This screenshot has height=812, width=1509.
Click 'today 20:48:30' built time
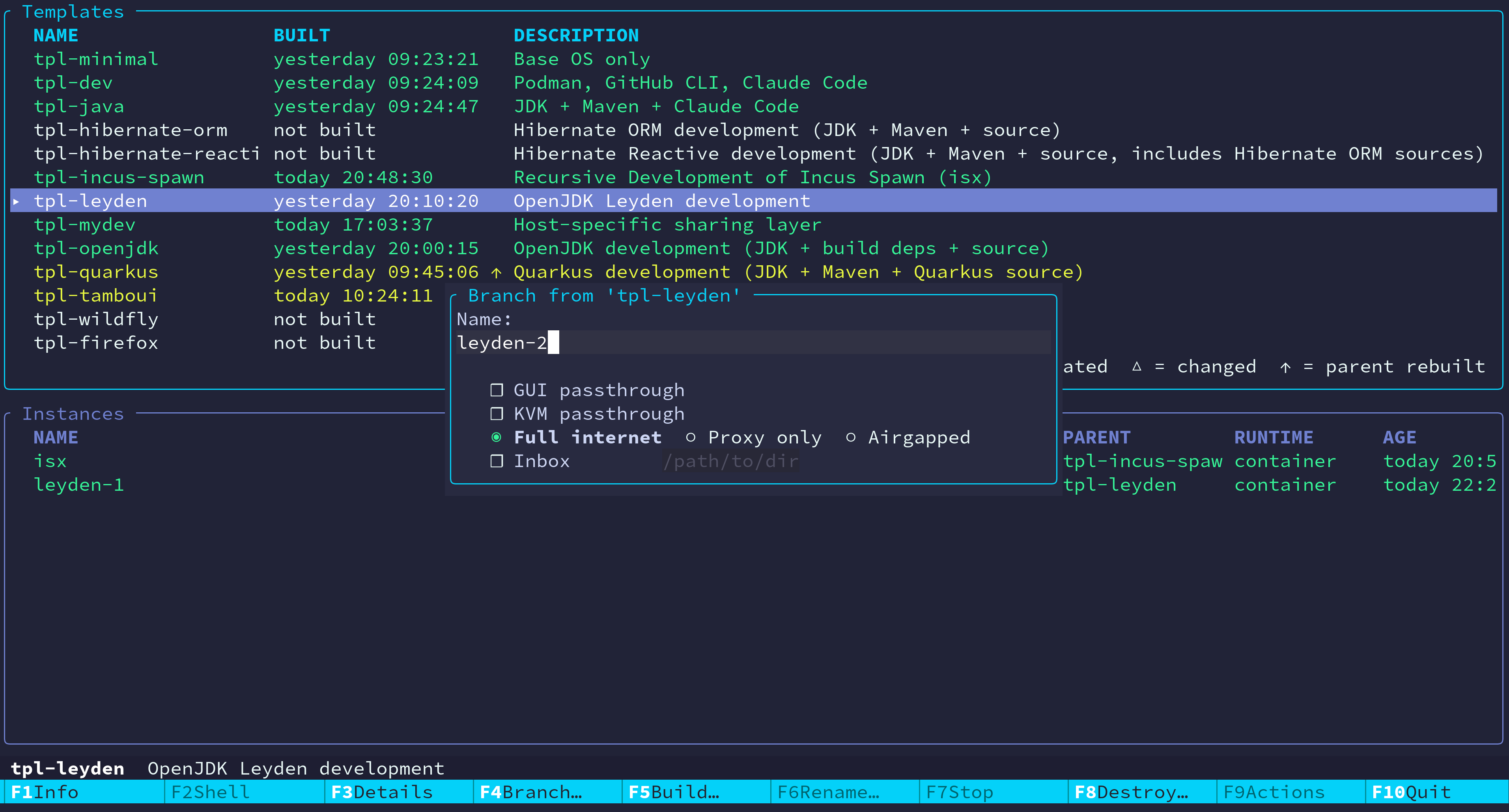pos(353,177)
